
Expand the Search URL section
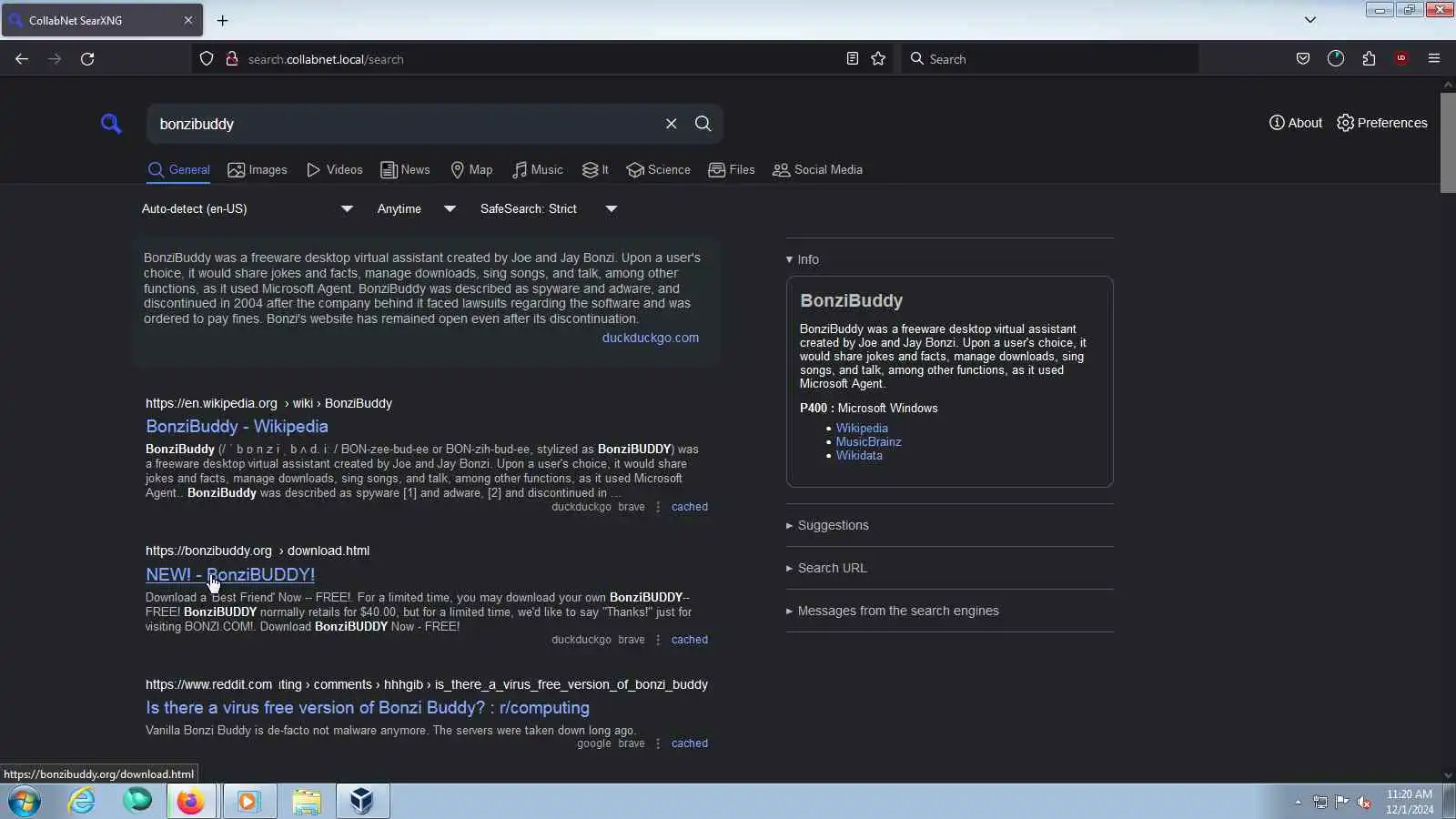tap(826, 569)
